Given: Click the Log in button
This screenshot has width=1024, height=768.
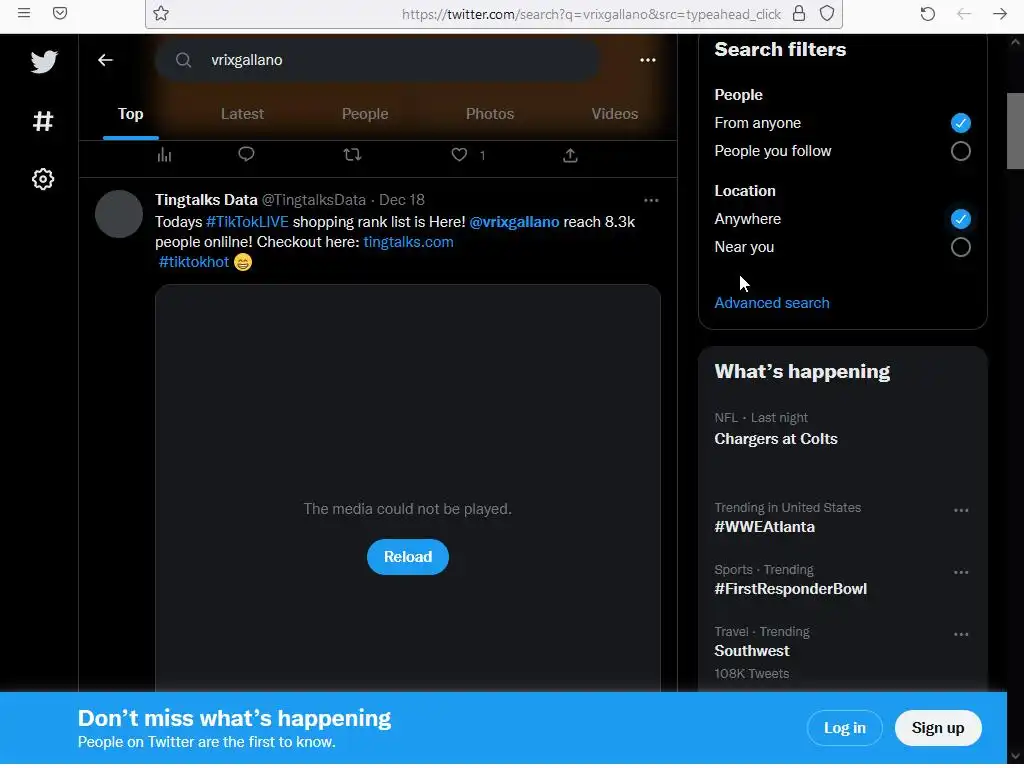Looking at the screenshot, I should (x=844, y=728).
